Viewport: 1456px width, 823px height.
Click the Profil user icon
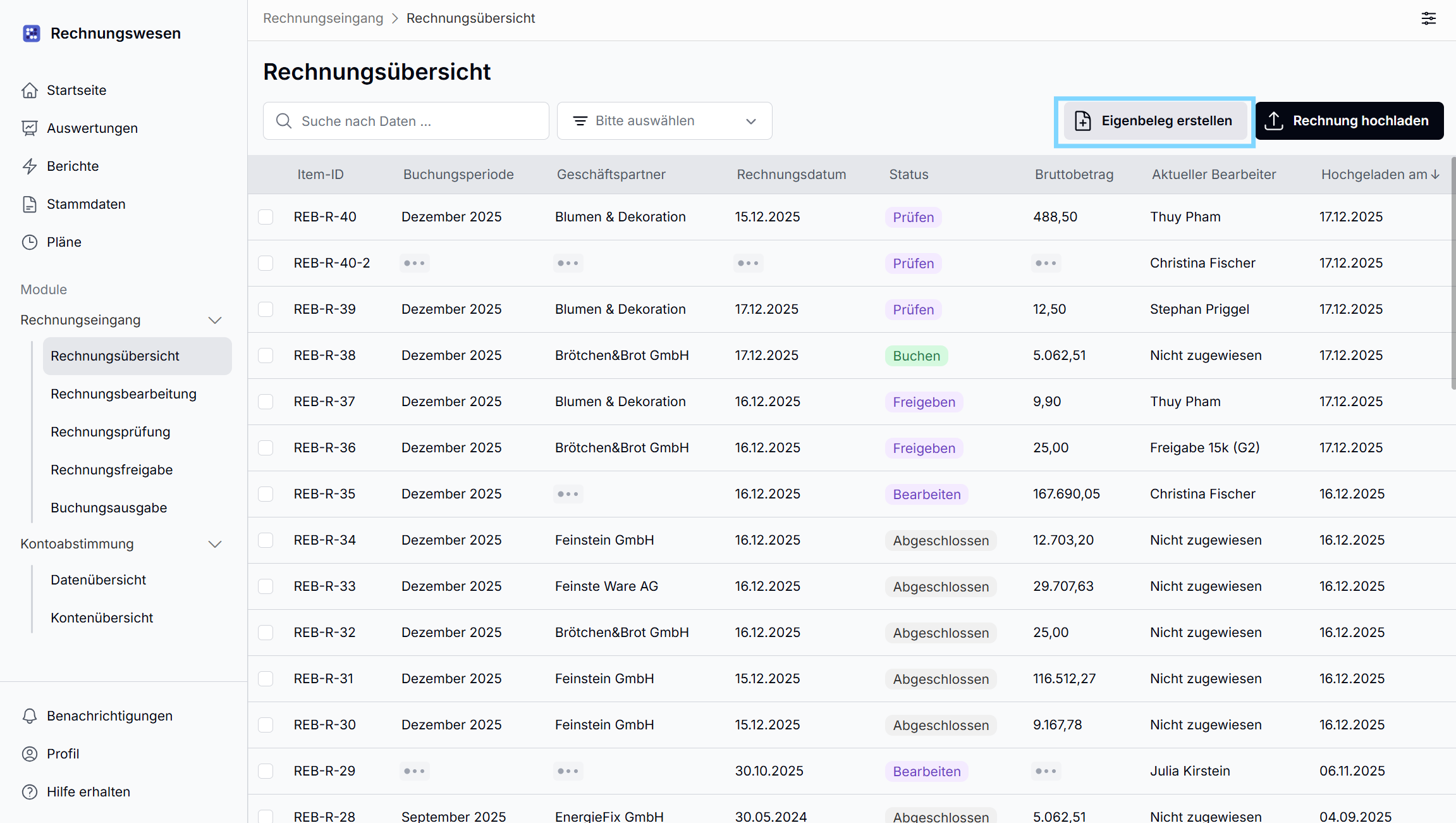tap(29, 754)
